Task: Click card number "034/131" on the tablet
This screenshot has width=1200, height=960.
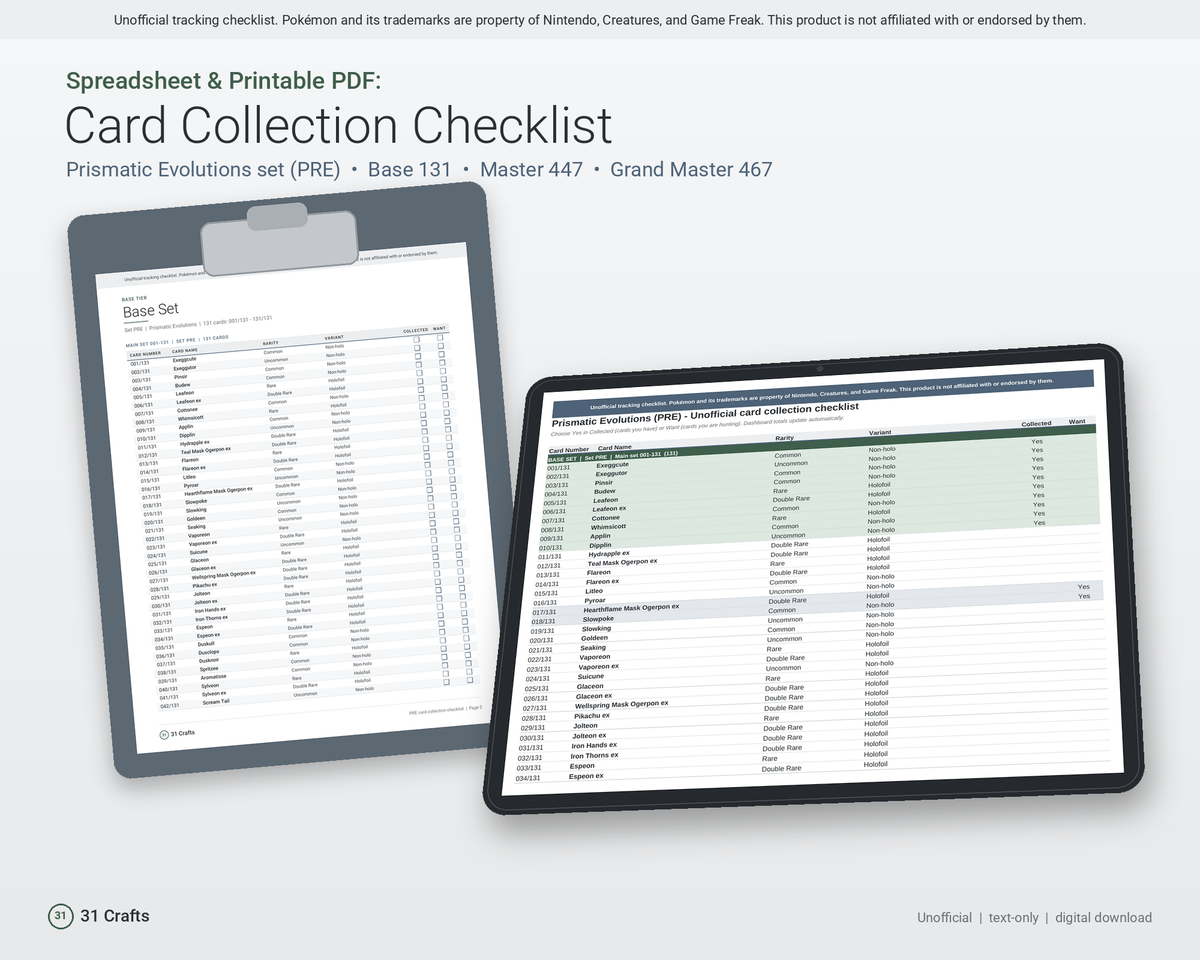Action: [528, 778]
